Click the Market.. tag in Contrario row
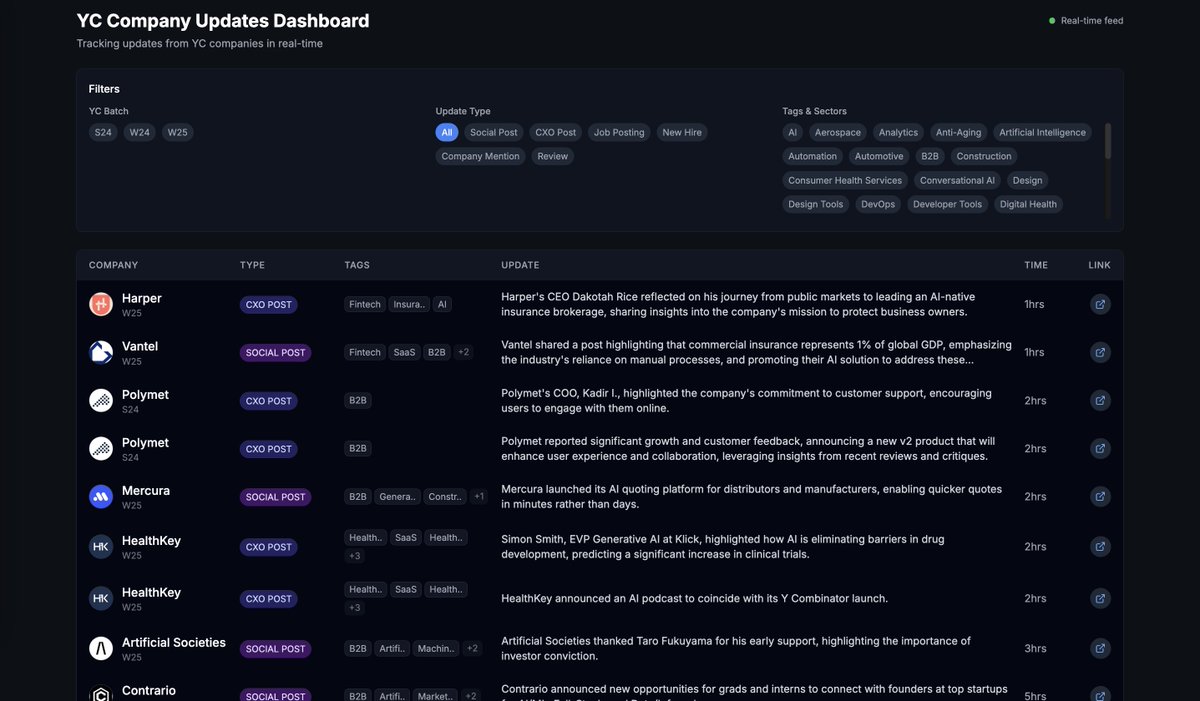Screen dimensions: 1200x701 tap(435, 696)
